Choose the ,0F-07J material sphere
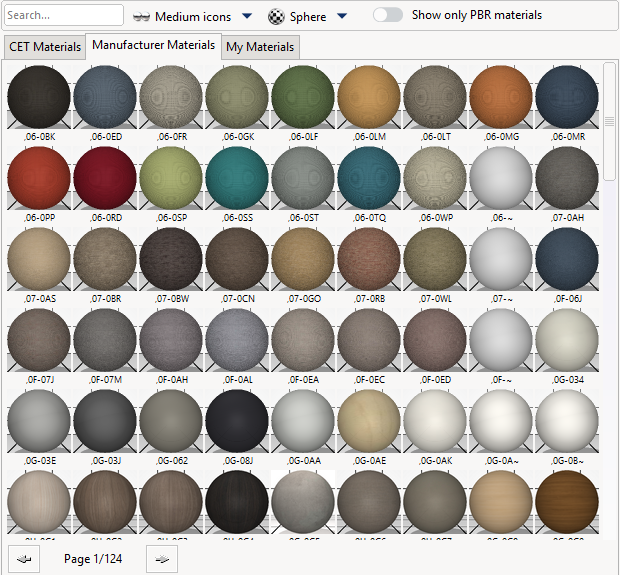Viewport: 620px width, 575px height. click(39, 340)
